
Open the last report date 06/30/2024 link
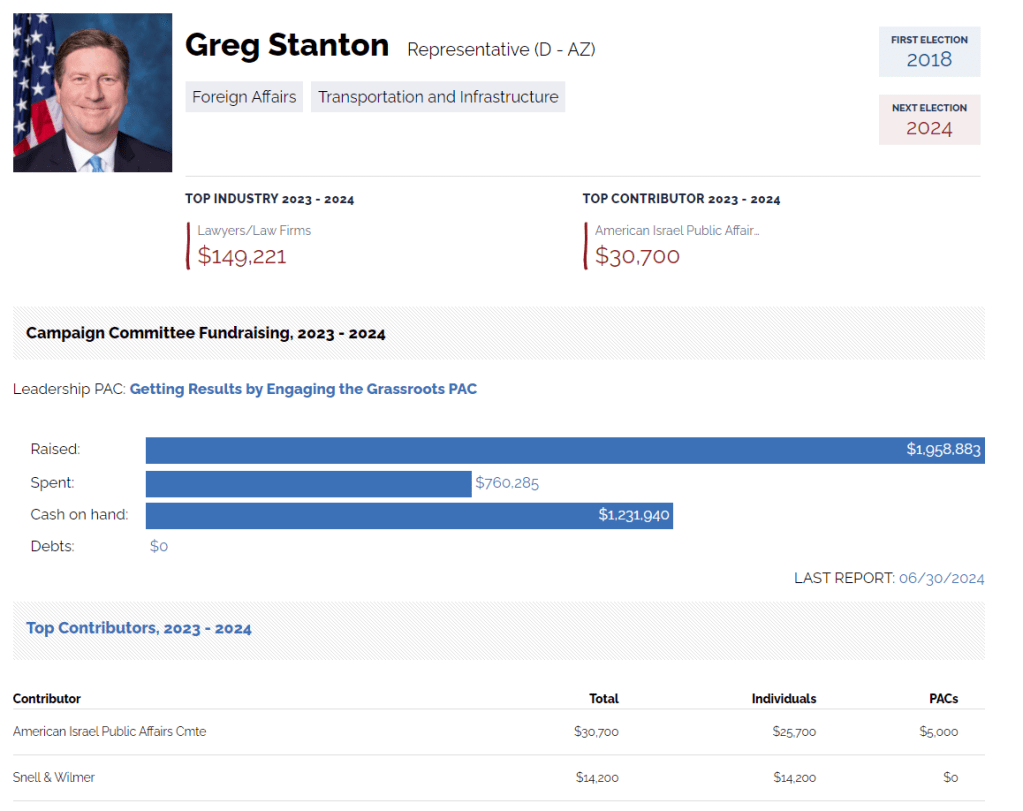click(x=941, y=578)
